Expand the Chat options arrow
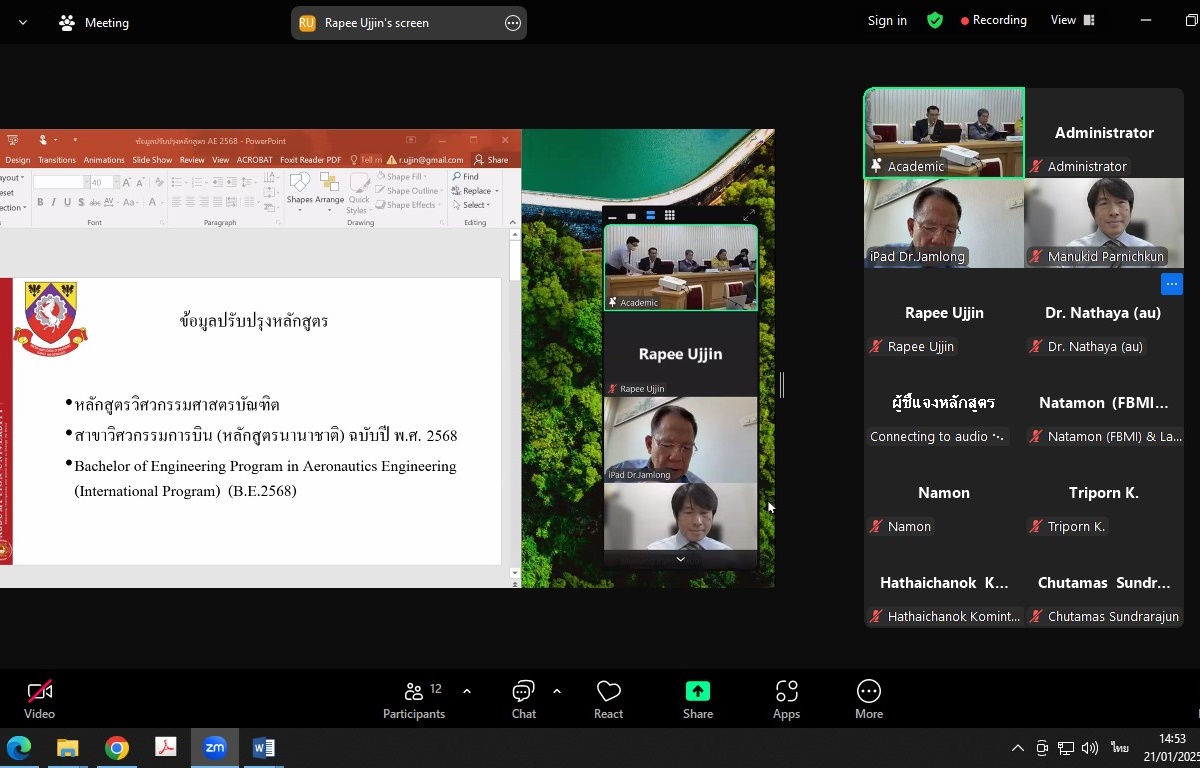This screenshot has height=768, width=1200. (557, 691)
